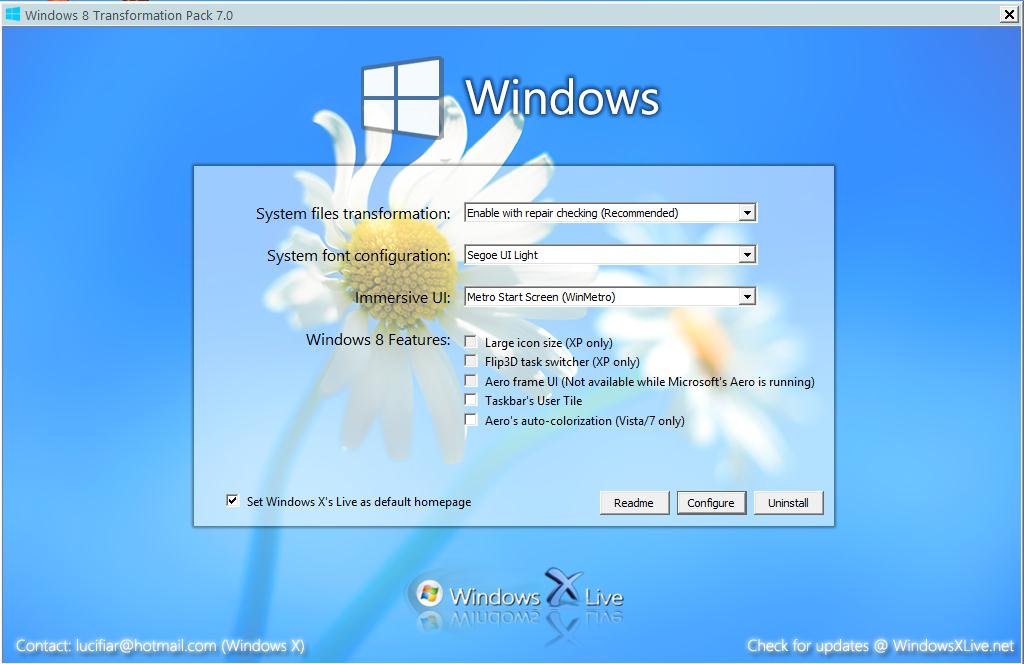Uncheck Set Windows X's Live as homepage
The height and width of the screenshot is (664, 1024).
coord(231,501)
